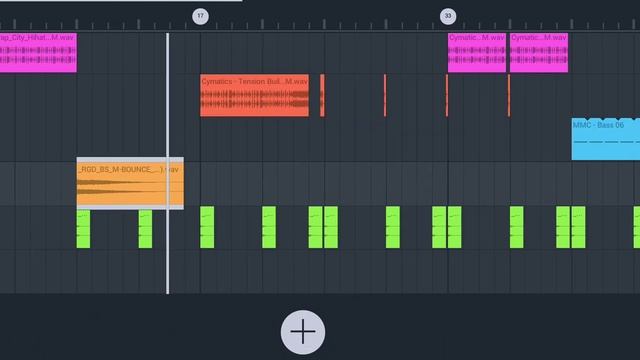Select the orange RGD_BS_M-BOUNCE wav clip

pyautogui.click(x=130, y=183)
